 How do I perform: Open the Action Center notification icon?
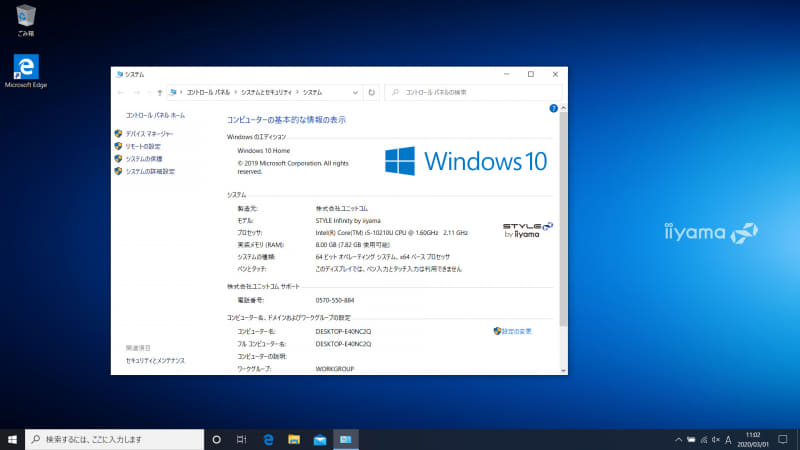(783, 439)
